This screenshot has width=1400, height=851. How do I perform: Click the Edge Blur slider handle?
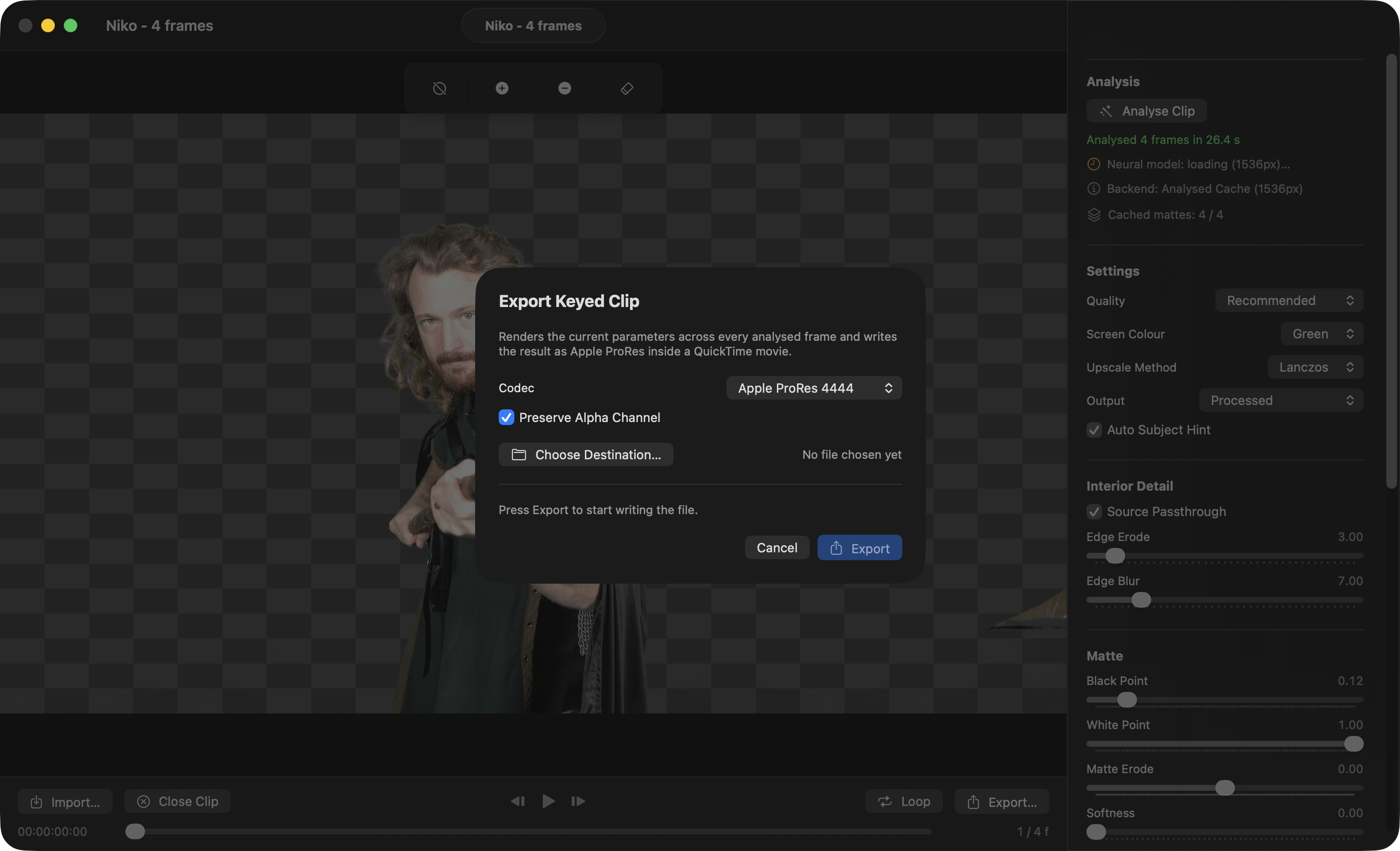pos(1141,600)
